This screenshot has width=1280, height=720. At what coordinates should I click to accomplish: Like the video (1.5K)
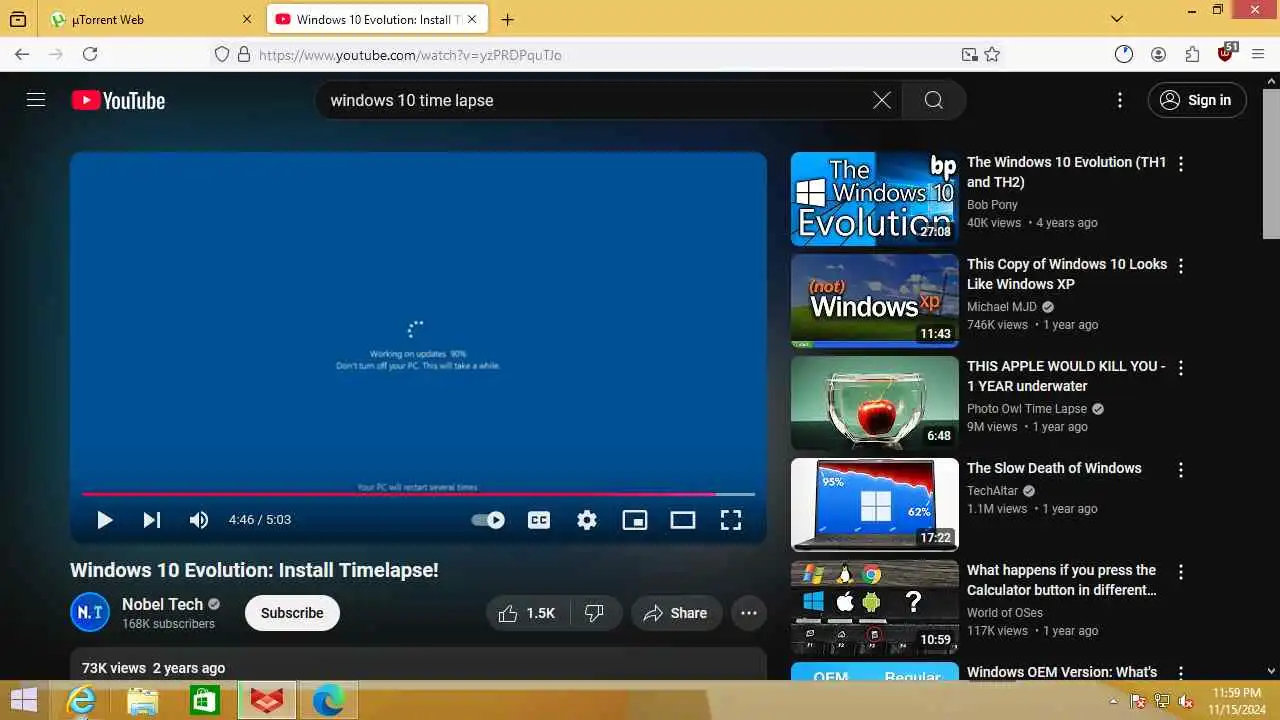point(527,613)
